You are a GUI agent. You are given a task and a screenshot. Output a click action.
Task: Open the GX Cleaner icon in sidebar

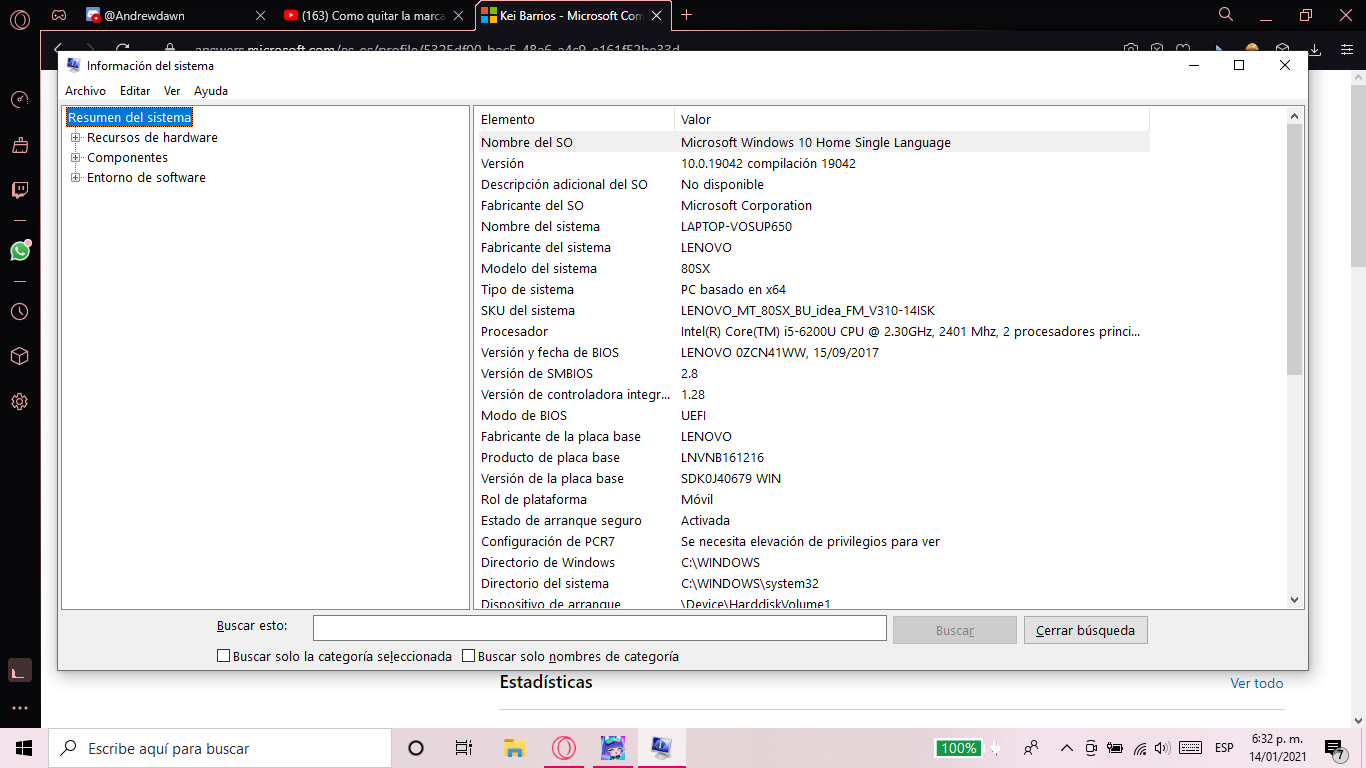coord(19,145)
